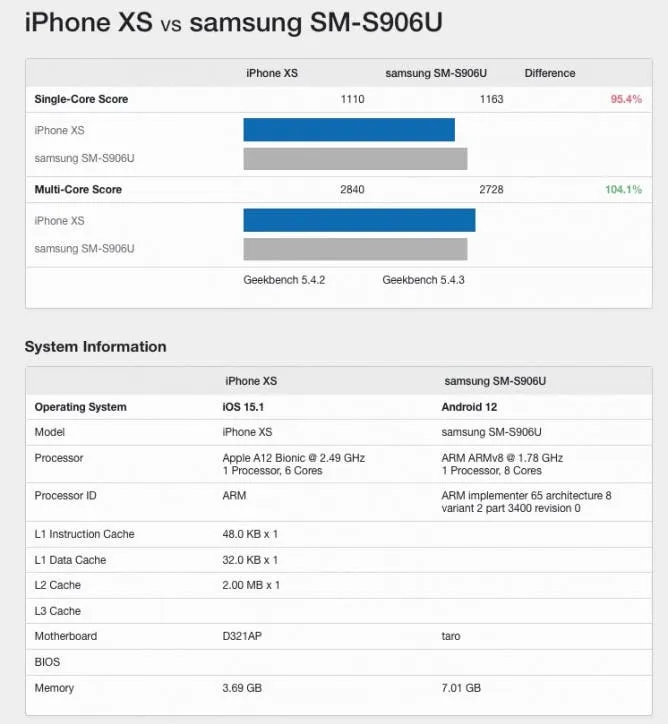This screenshot has height=724, width=668.
Task: Click the Difference column header
Action: (x=549, y=73)
